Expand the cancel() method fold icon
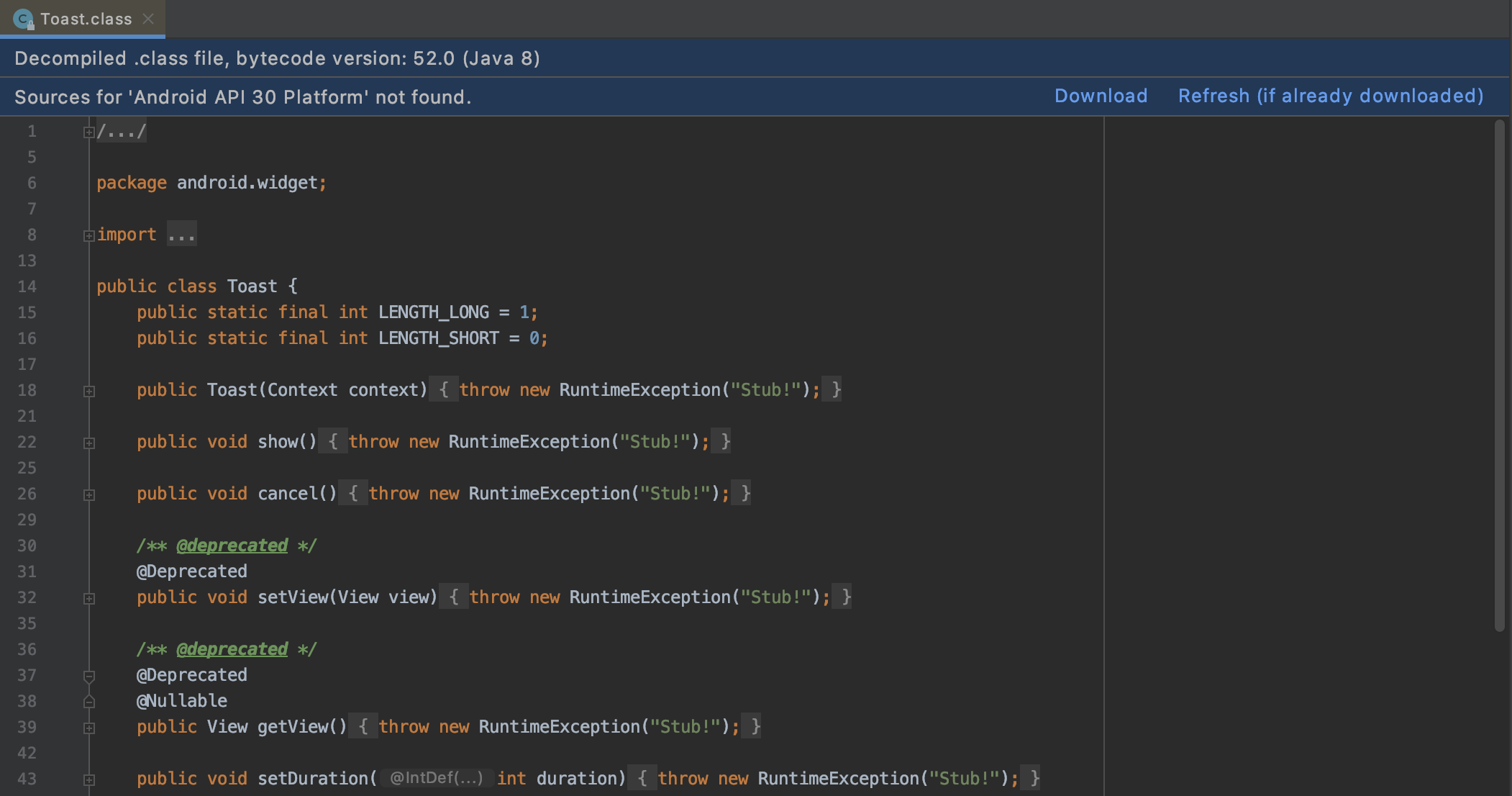The image size is (1512, 796). point(88,494)
